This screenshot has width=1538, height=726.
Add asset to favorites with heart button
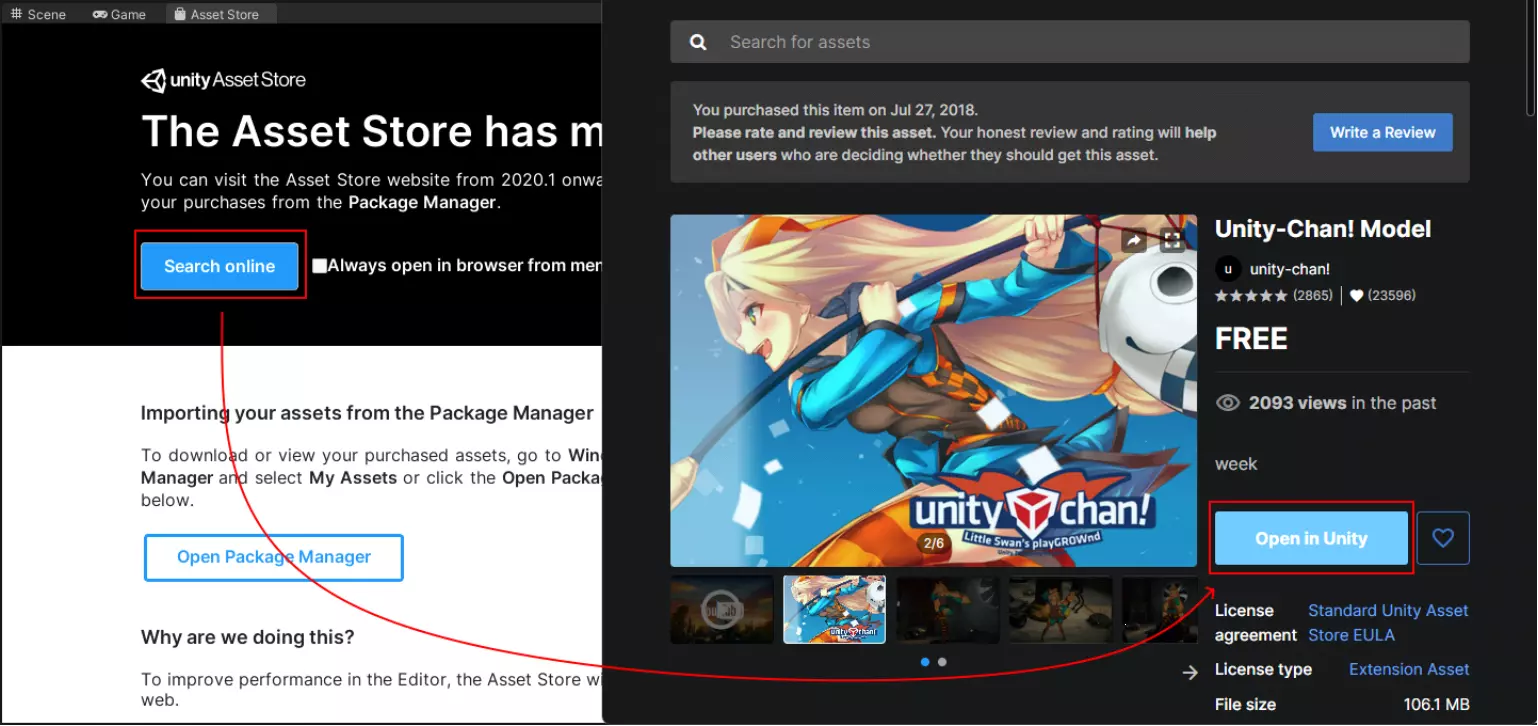(1443, 538)
